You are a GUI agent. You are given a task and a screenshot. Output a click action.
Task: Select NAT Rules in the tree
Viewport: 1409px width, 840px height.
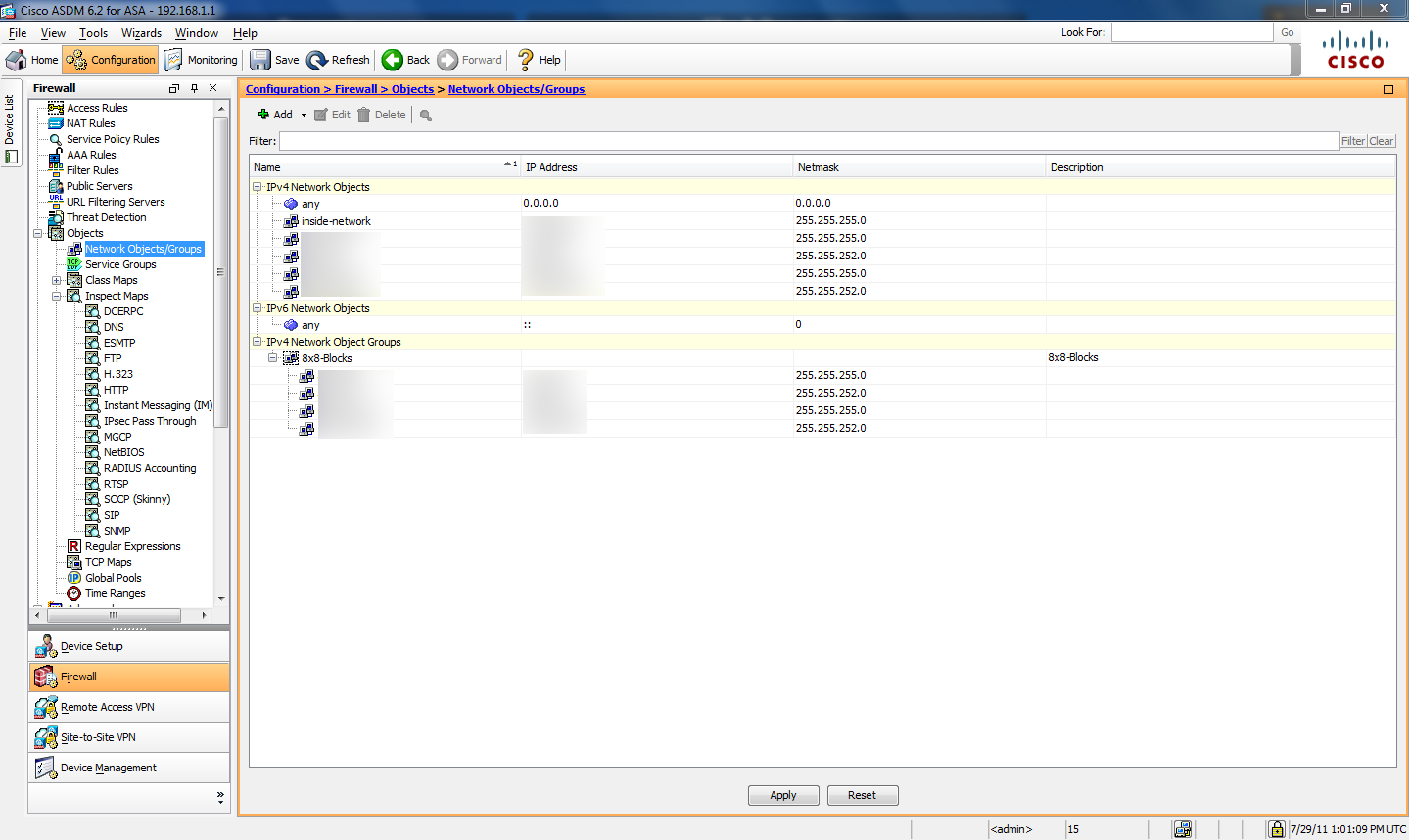(90, 123)
